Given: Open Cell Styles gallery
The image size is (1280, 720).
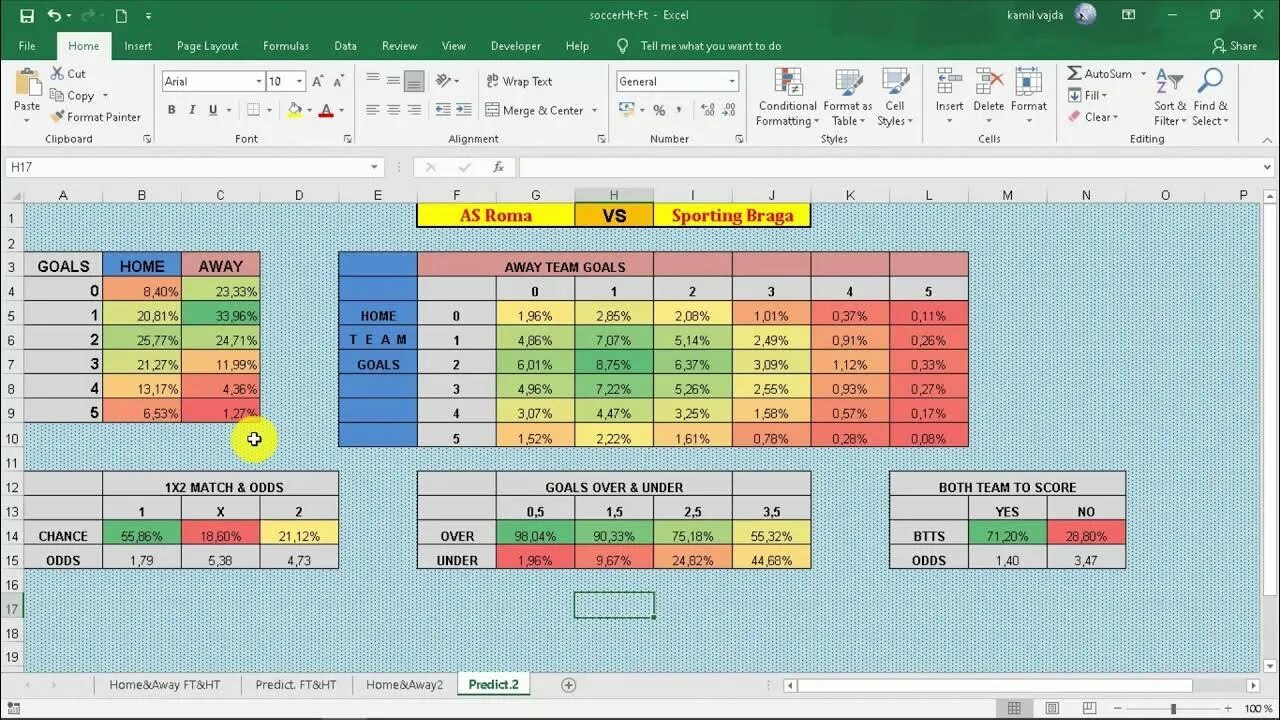Looking at the screenshot, I should [895, 97].
